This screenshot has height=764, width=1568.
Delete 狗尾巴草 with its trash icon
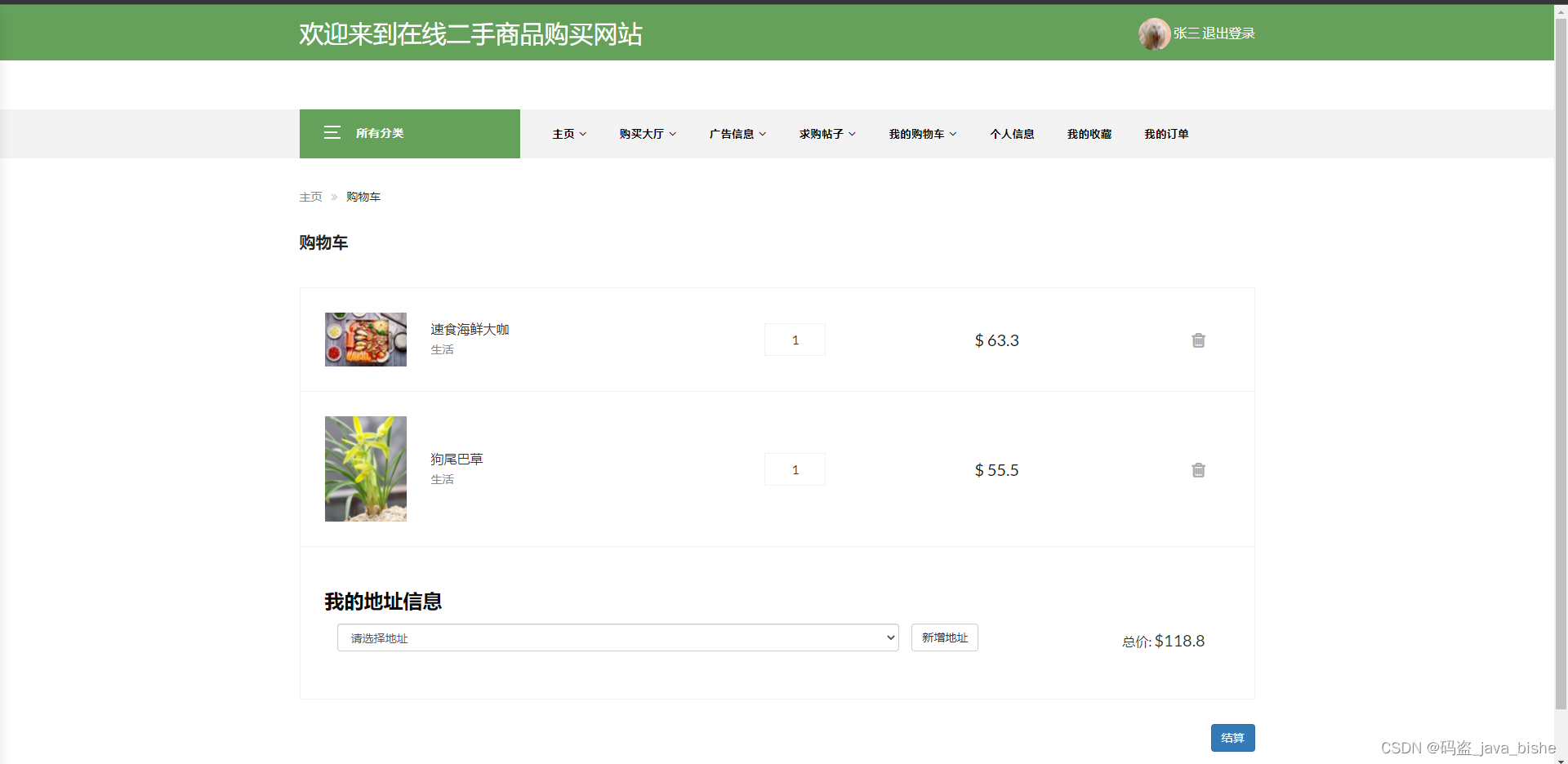tap(1198, 470)
